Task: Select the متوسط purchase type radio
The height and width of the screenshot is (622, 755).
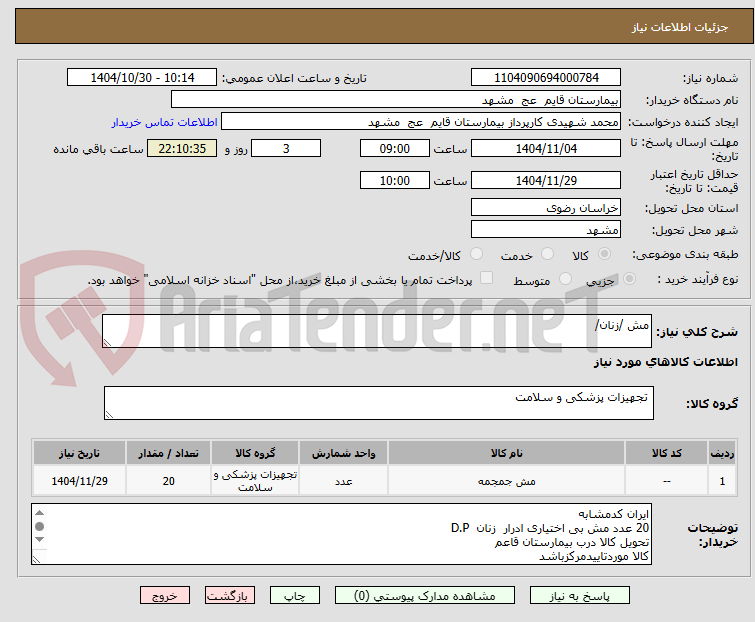Action: pyautogui.click(x=565, y=279)
